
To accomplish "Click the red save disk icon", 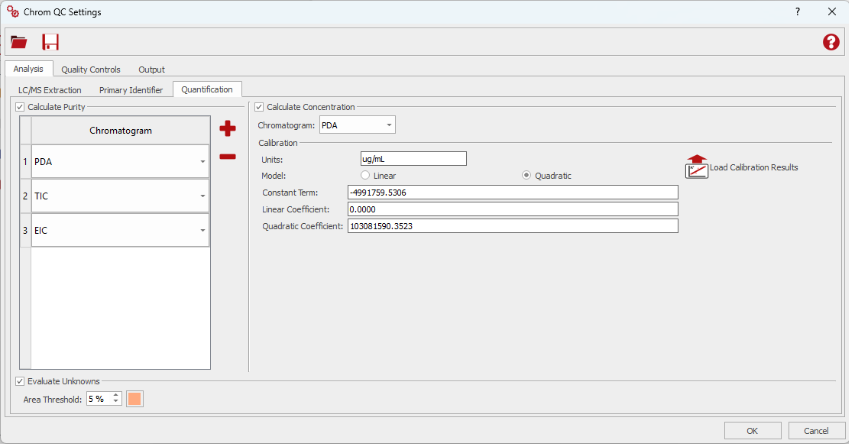I will pos(50,42).
